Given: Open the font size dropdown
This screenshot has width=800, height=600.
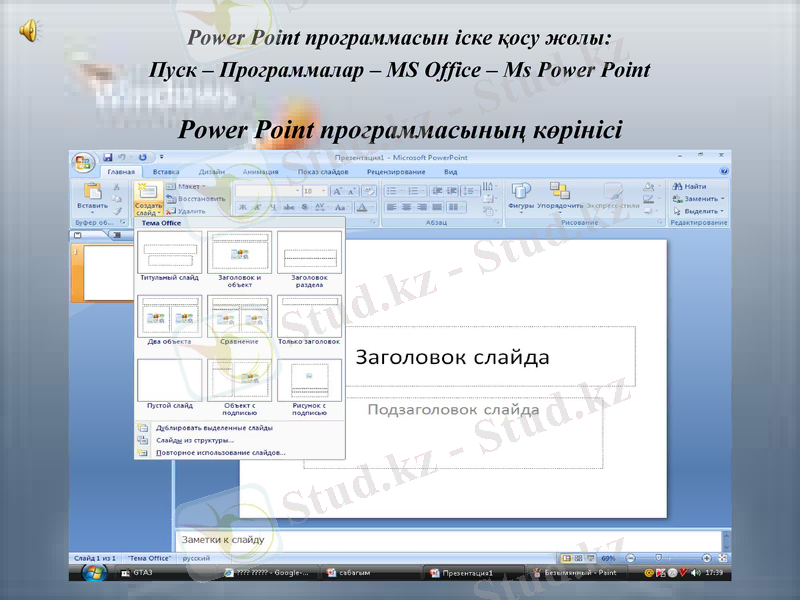Looking at the screenshot, I should (x=323, y=191).
